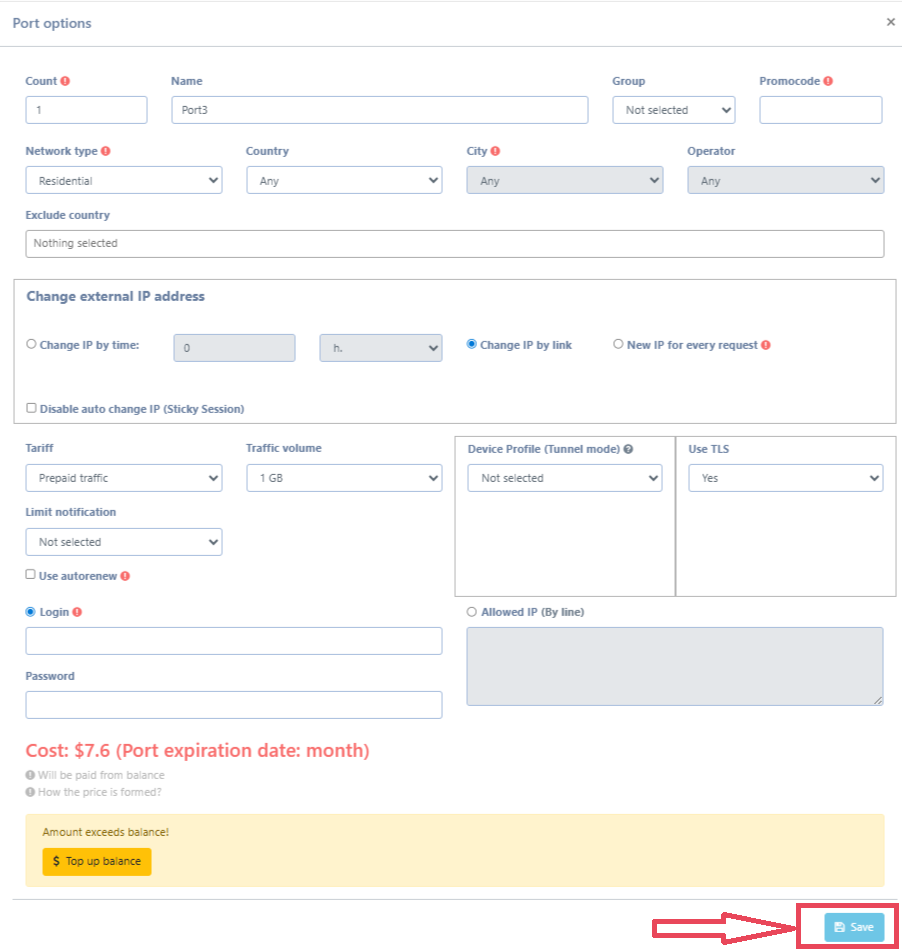Click the Device Profile help question icon
902x952 pixels.
[629, 449]
